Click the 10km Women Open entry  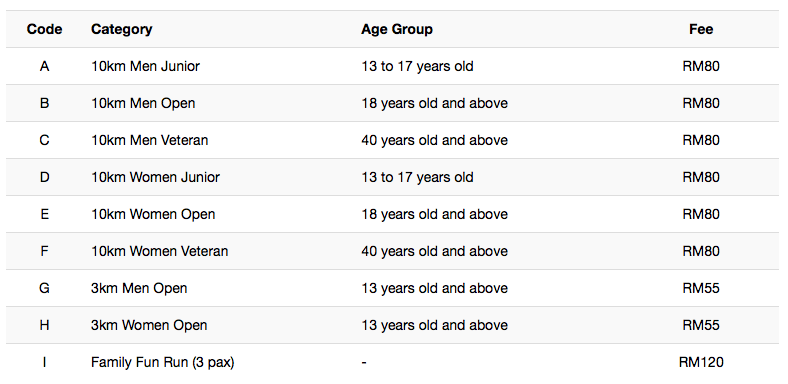coord(153,214)
